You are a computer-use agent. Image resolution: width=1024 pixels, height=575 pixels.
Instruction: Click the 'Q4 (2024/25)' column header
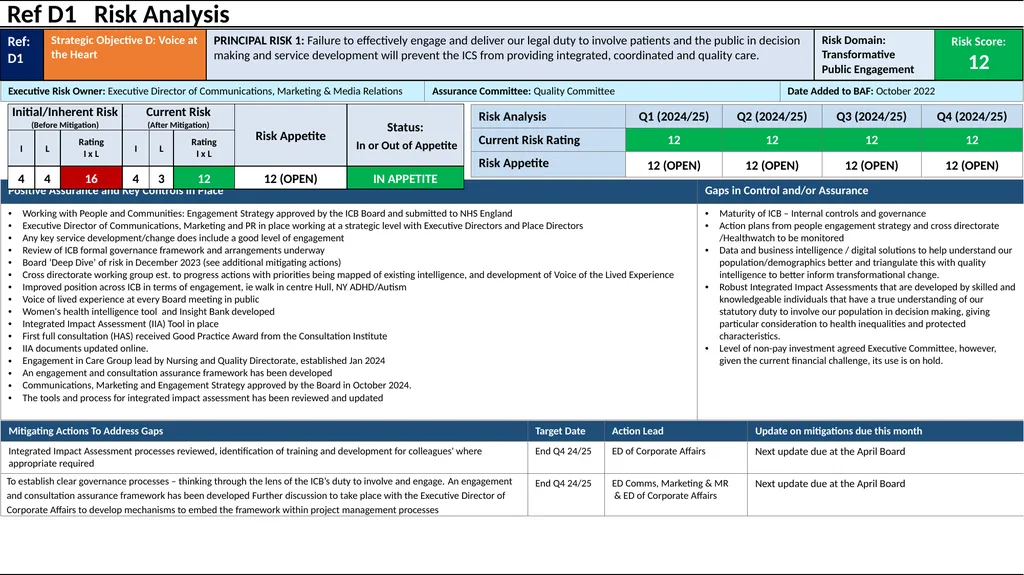pos(972,116)
